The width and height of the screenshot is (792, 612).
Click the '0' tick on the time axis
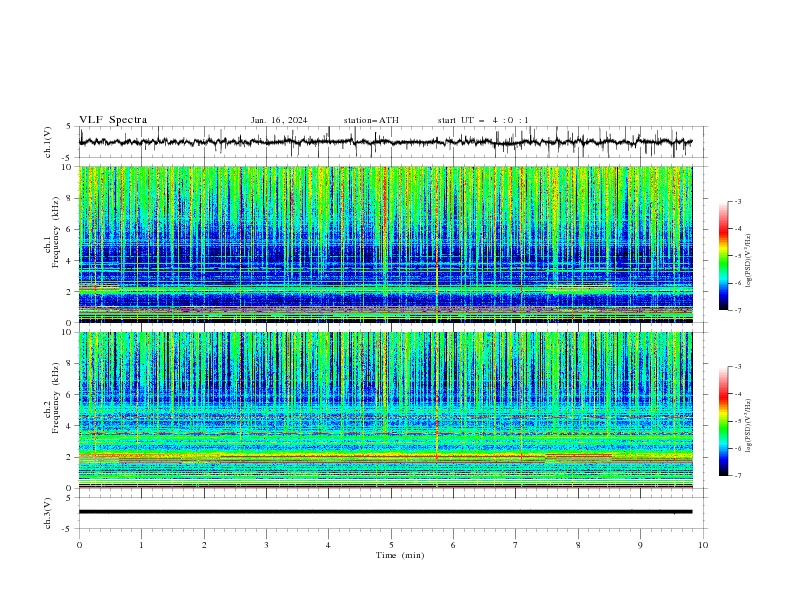79,545
